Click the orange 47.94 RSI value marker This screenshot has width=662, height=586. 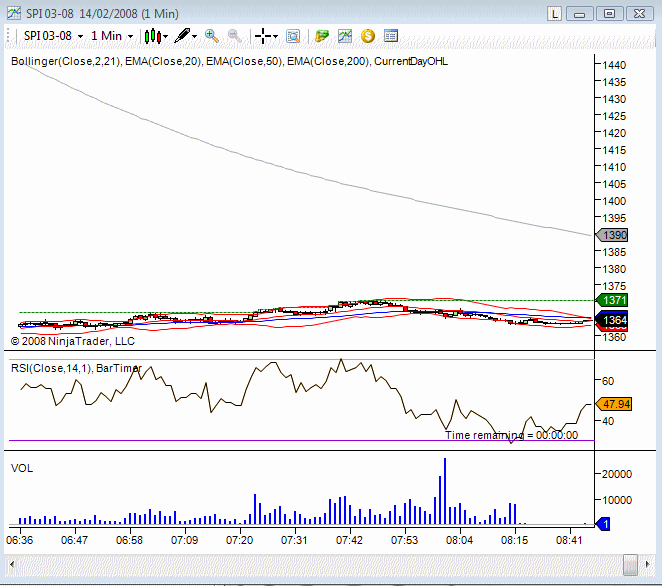(613, 404)
